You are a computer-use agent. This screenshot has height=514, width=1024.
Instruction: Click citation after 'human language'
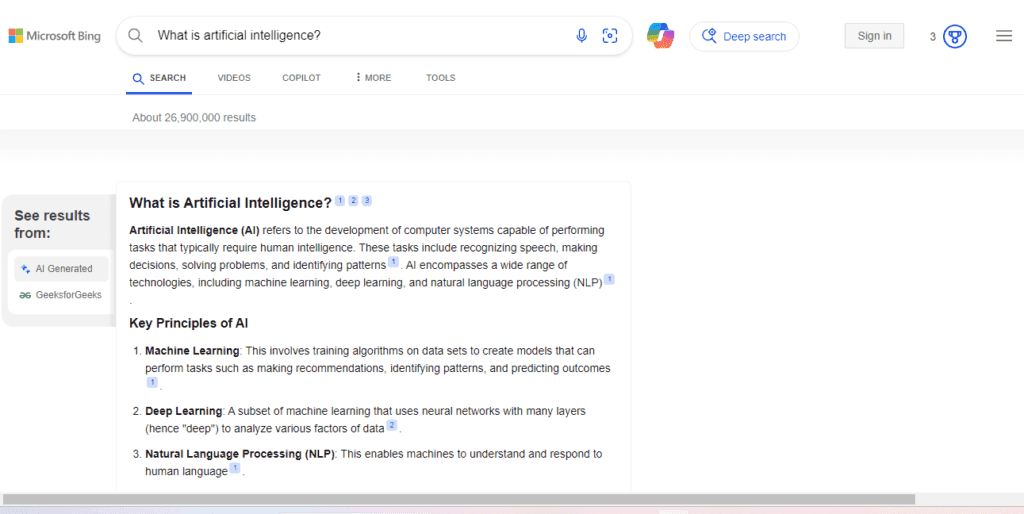[x=235, y=468]
